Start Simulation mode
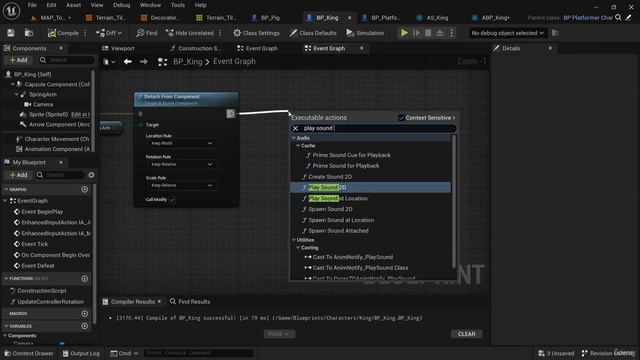640x360 pixels. tap(365, 33)
